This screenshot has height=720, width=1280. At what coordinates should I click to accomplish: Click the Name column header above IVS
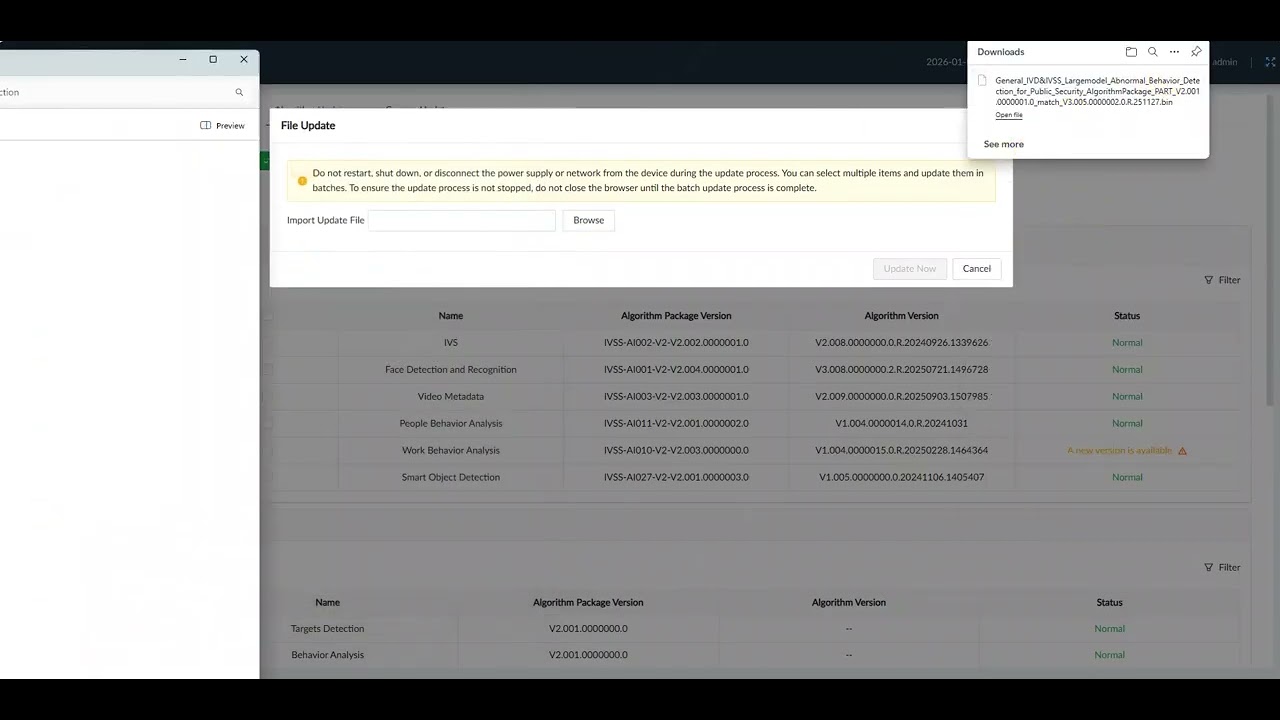[x=451, y=316]
